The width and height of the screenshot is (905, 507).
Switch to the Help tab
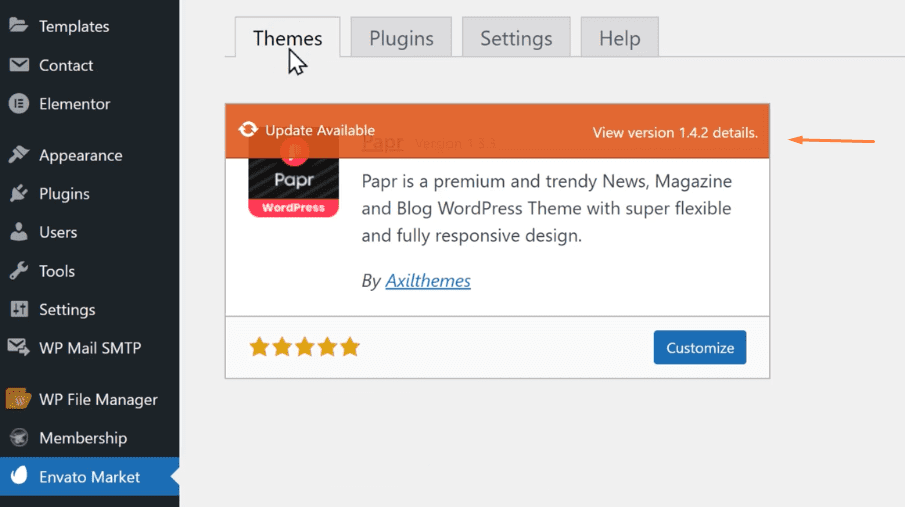point(619,38)
